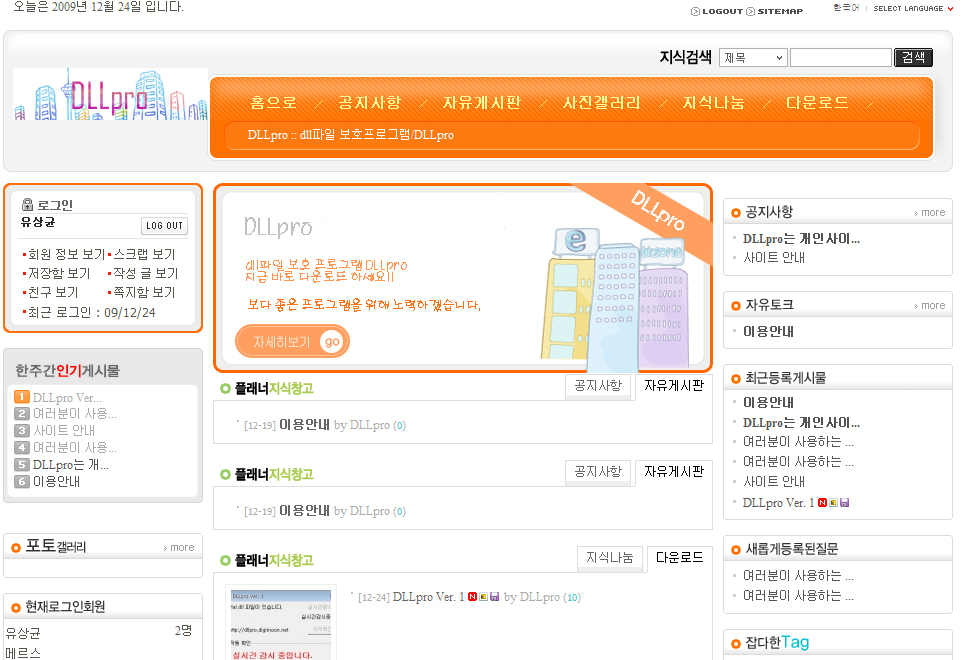Click the red N icon in 최근등록게시물
964x660 pixels.
pos(823,503)
